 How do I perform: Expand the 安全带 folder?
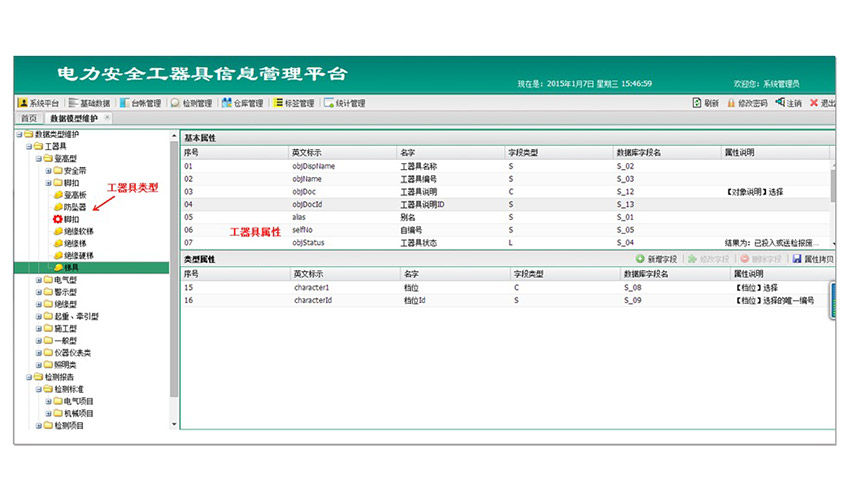pyautogui.click(x=48, y=171)
